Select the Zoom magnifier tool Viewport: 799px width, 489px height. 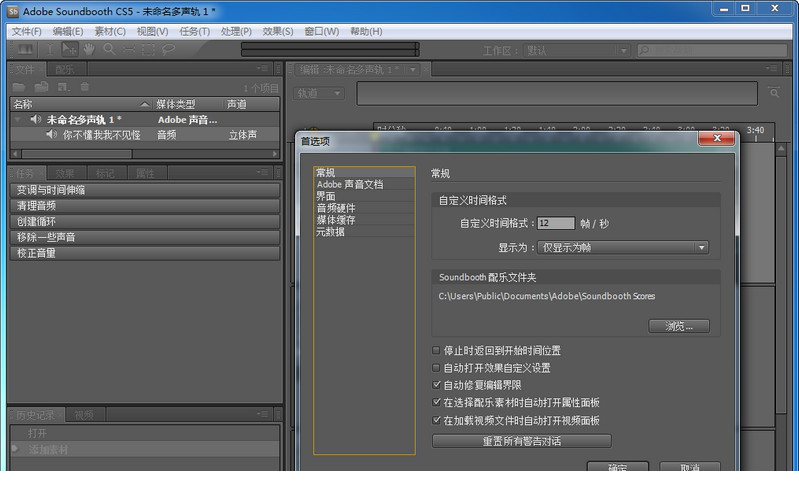(109, 49)
